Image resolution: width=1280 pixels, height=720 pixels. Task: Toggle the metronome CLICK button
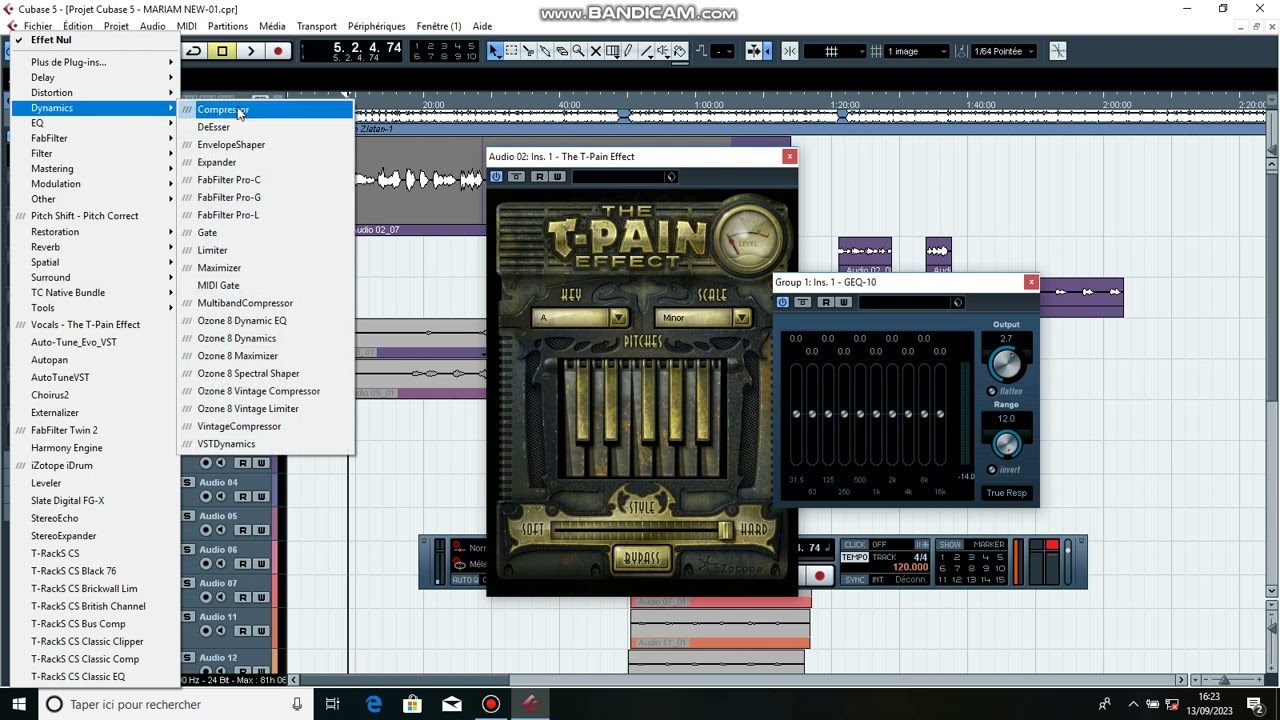(854, 544)
